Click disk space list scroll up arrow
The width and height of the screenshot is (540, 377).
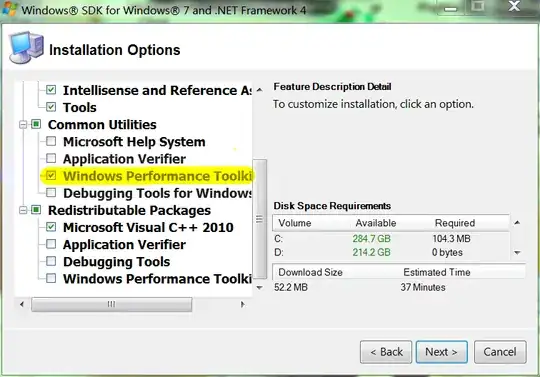click(x=517, y=223)
